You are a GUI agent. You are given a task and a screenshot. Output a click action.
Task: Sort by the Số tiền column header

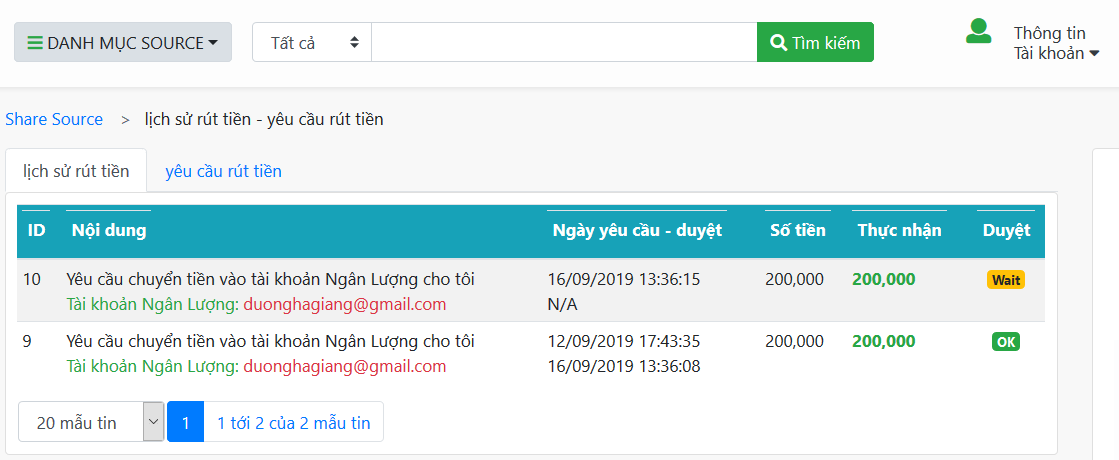click(797, 230)
